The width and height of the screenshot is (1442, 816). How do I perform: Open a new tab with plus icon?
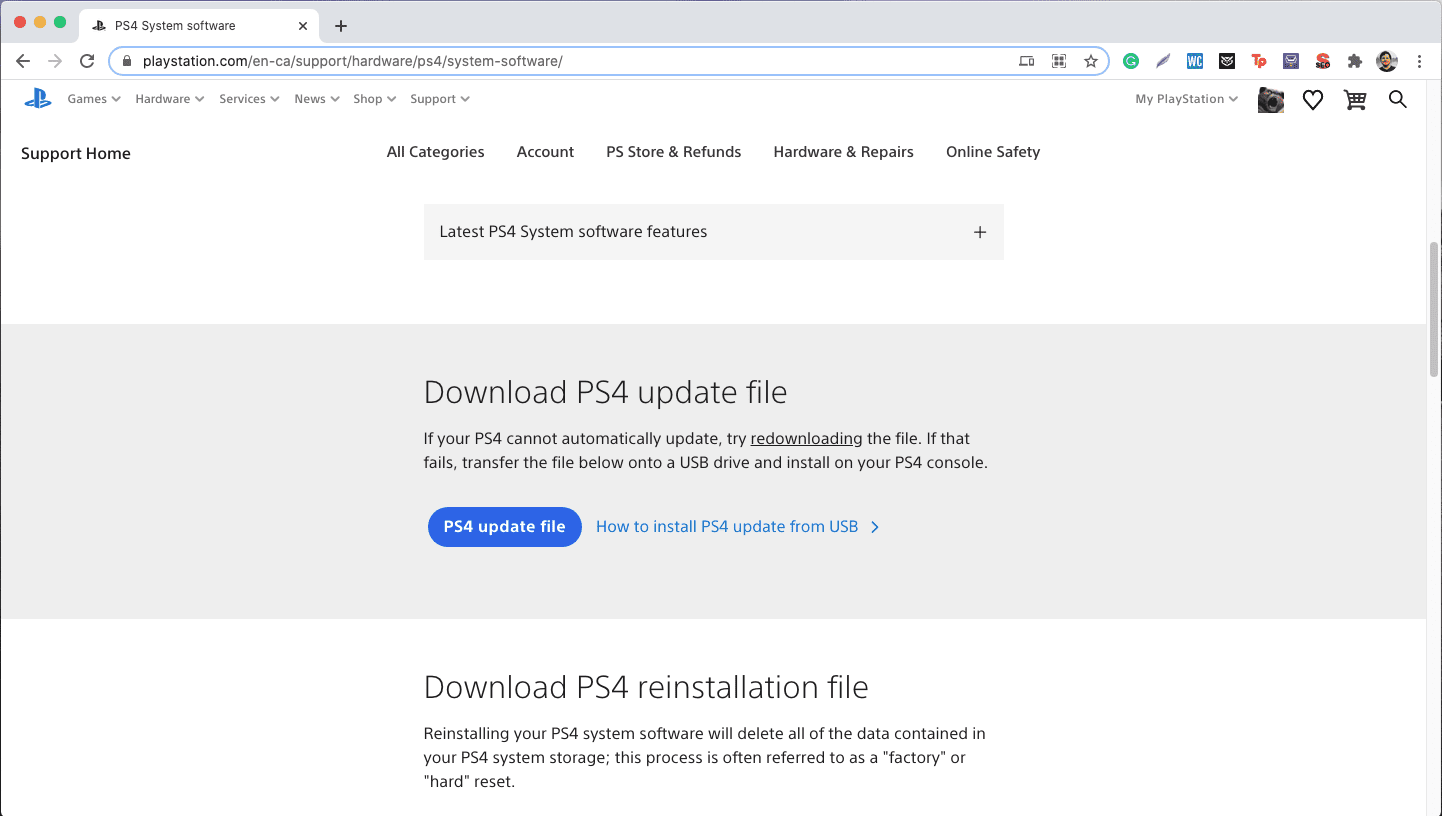[x=341, y=26]
